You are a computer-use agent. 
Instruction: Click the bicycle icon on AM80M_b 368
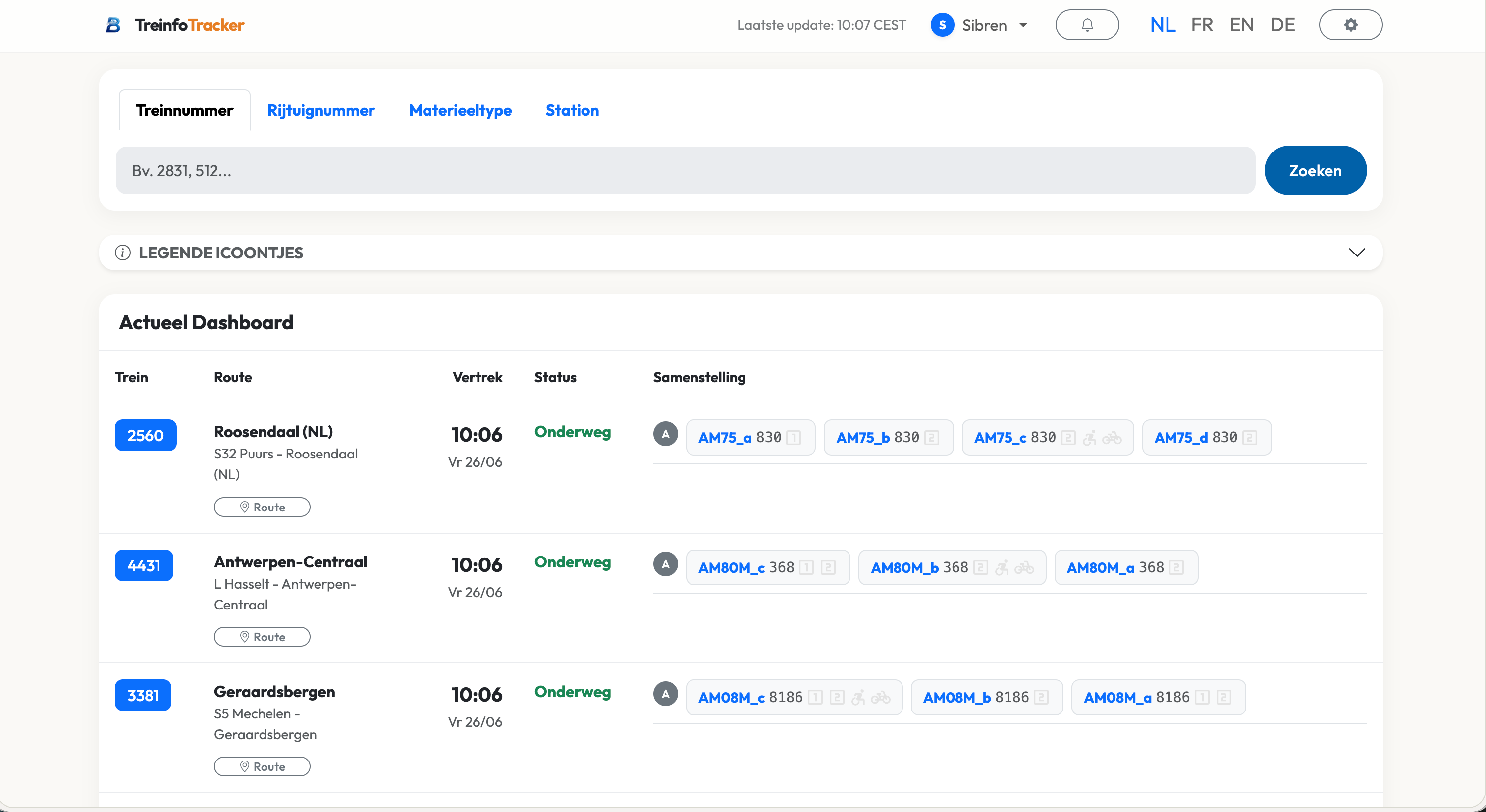[1024, 568]
